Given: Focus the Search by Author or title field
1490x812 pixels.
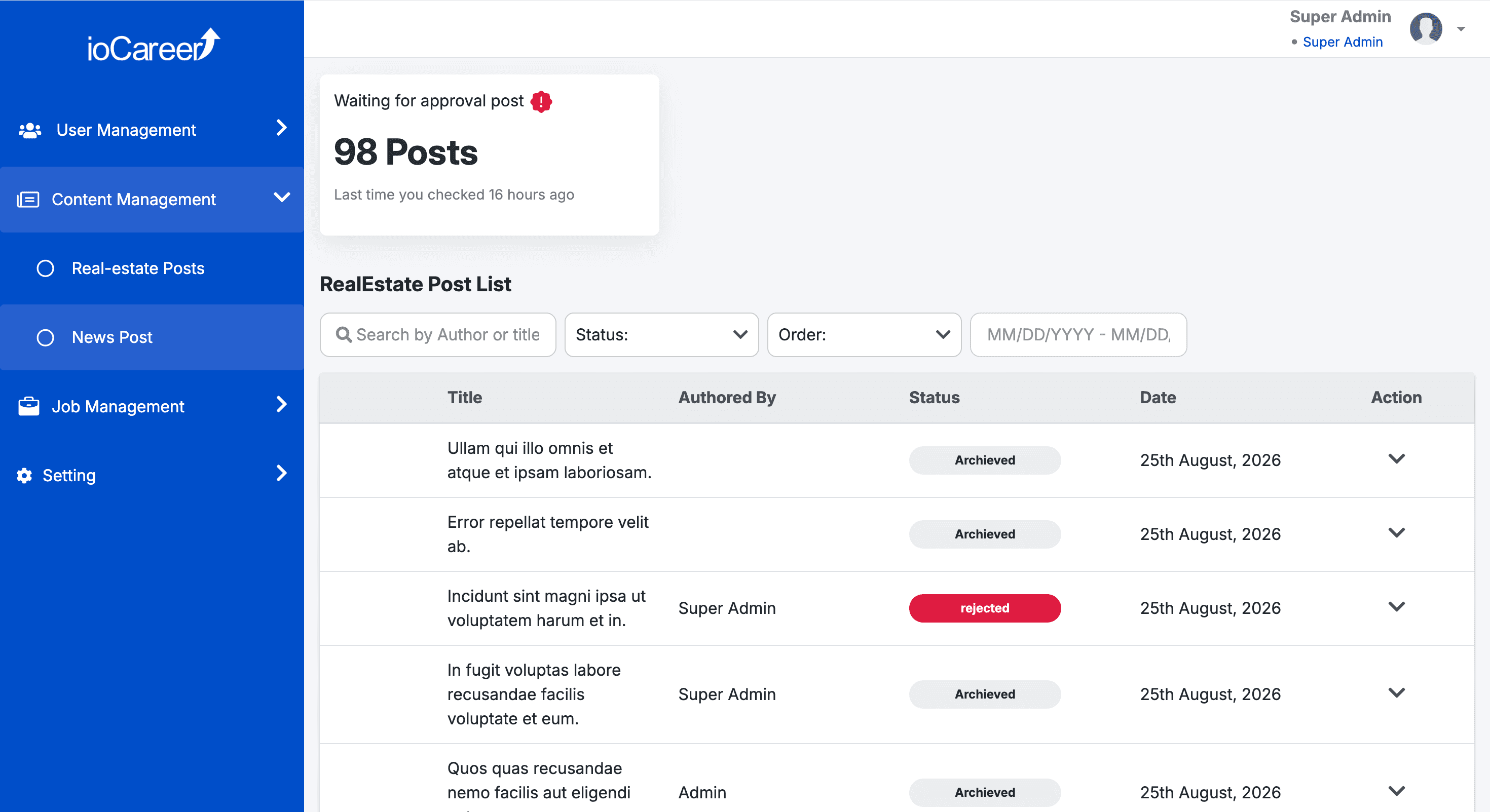Looking at the screenshot, I should click(438, 335).
